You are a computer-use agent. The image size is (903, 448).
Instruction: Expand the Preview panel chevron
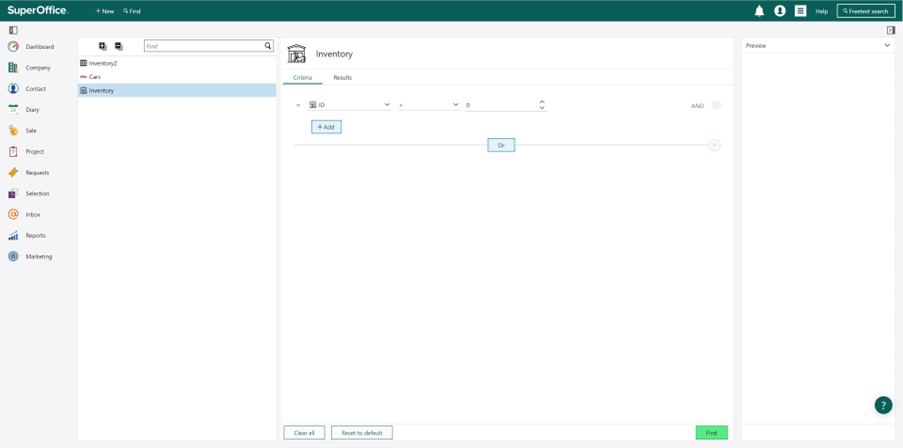point(887,45)
